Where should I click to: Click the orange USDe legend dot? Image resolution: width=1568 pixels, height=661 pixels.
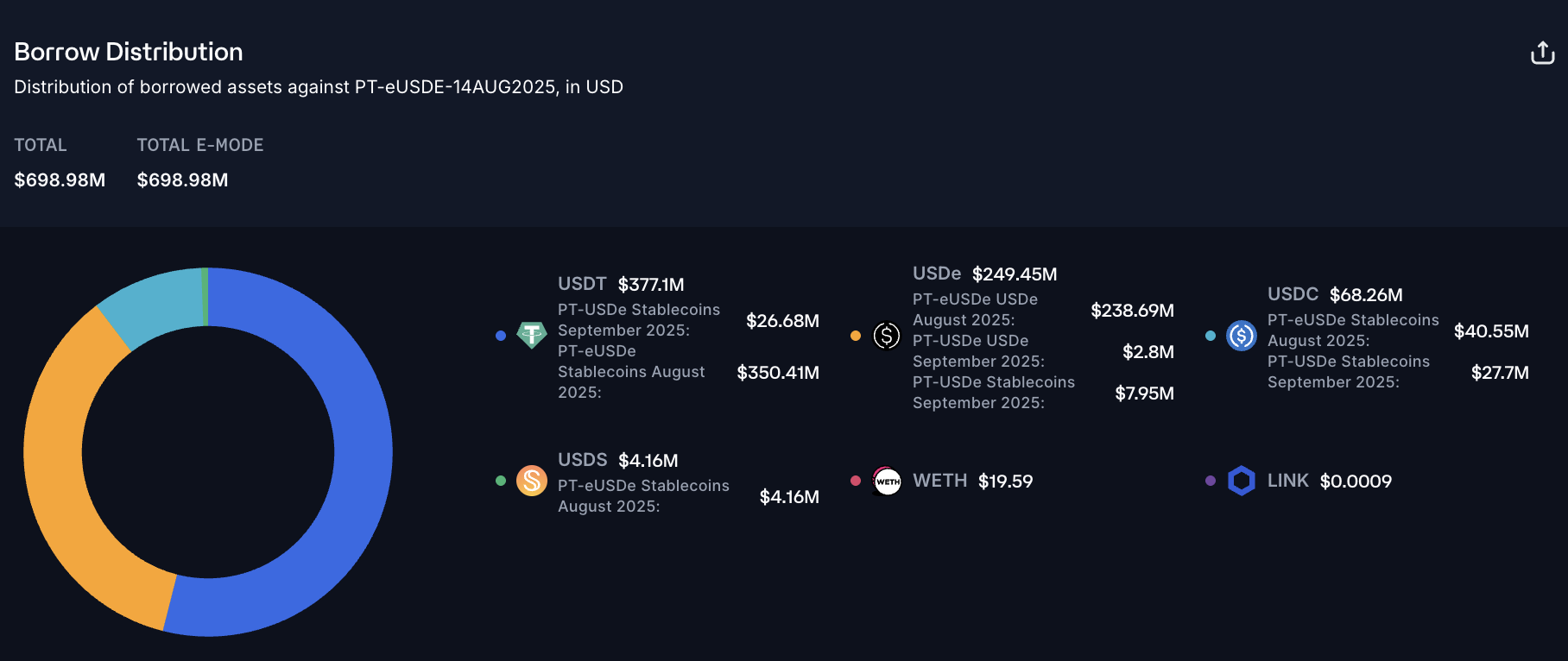tap(856, 336)
